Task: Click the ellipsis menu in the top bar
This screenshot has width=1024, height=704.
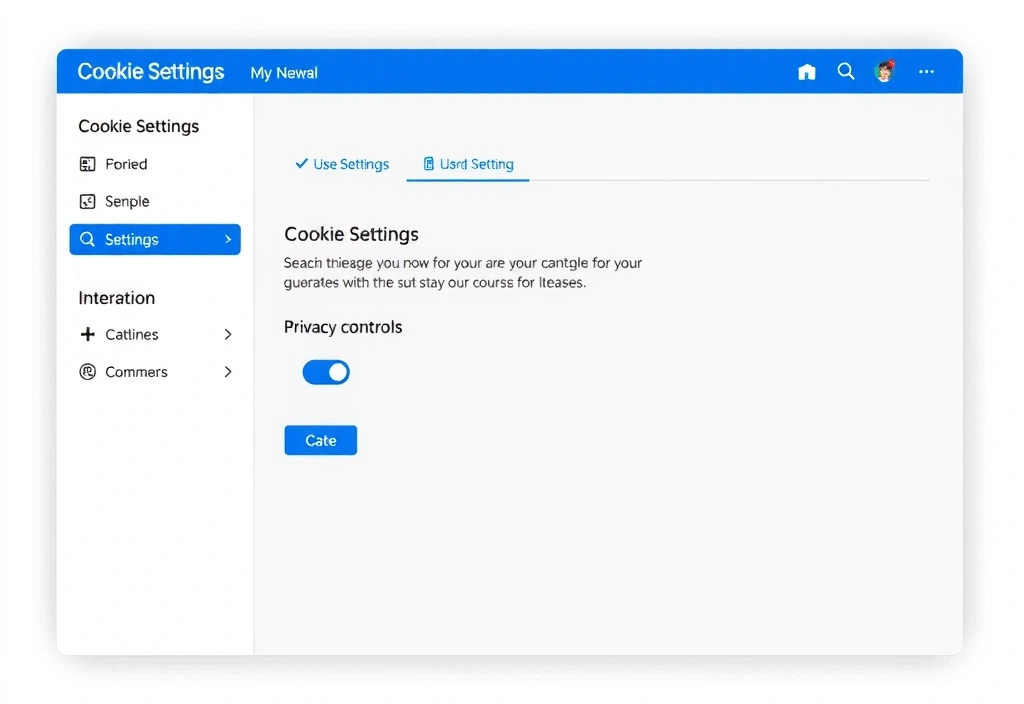Action: click(x=926, y=71)
